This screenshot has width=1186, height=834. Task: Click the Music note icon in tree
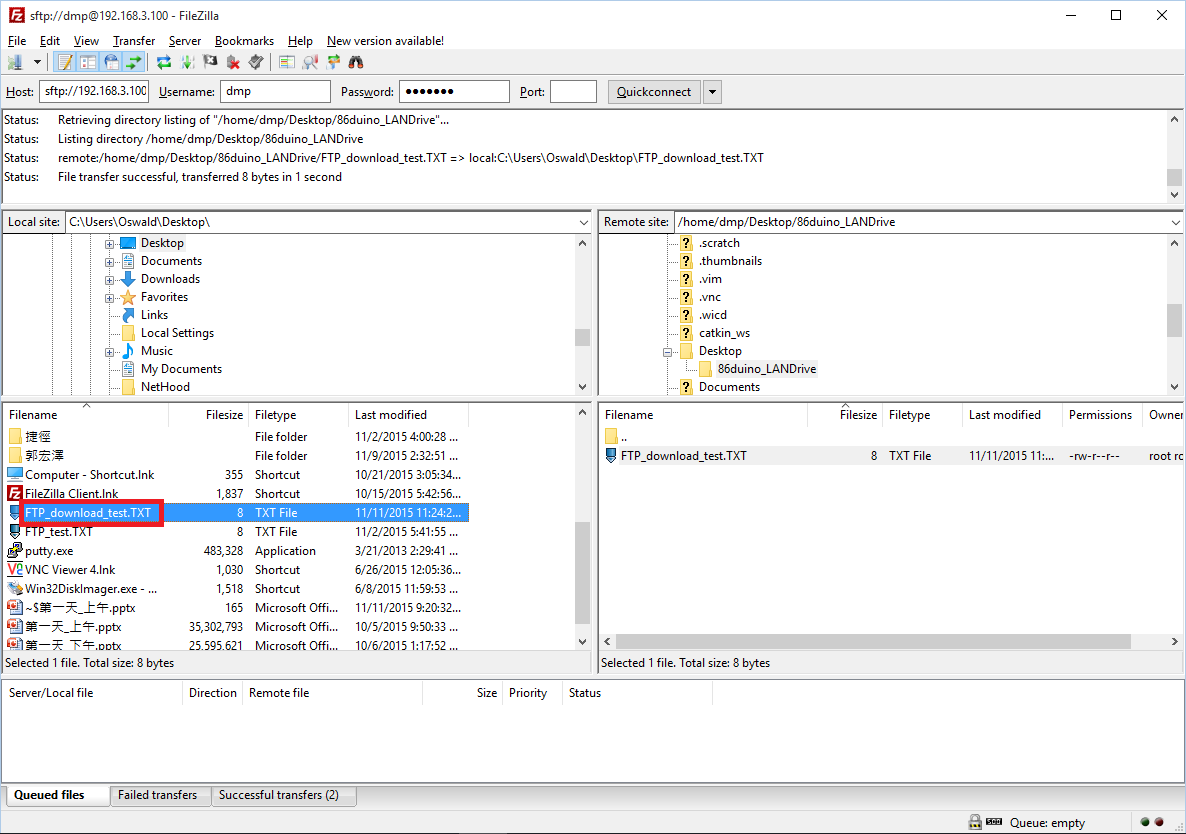coord(129,351)
